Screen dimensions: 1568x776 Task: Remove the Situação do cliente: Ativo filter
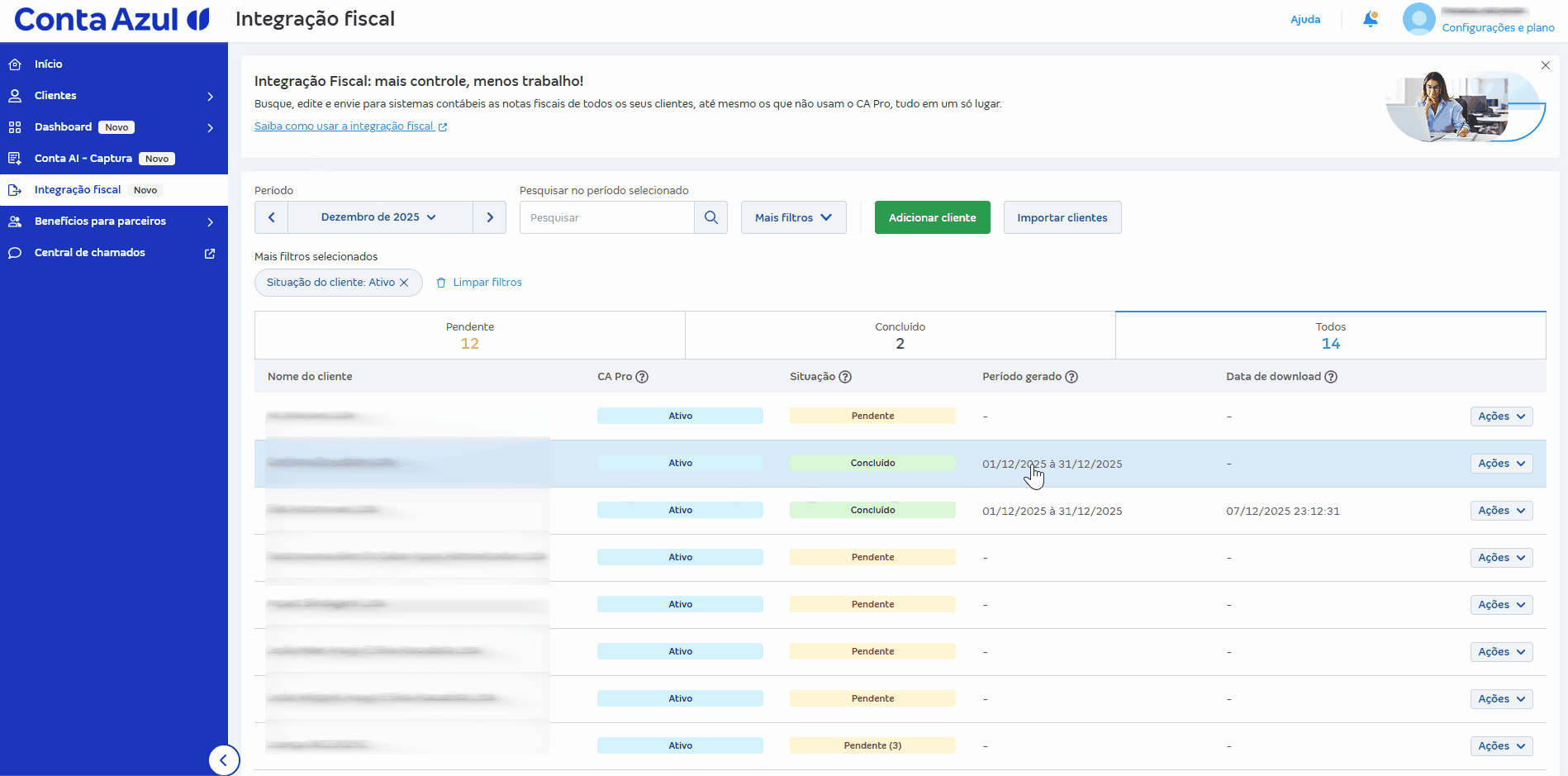pyautogui.click(x=404, y=283)
